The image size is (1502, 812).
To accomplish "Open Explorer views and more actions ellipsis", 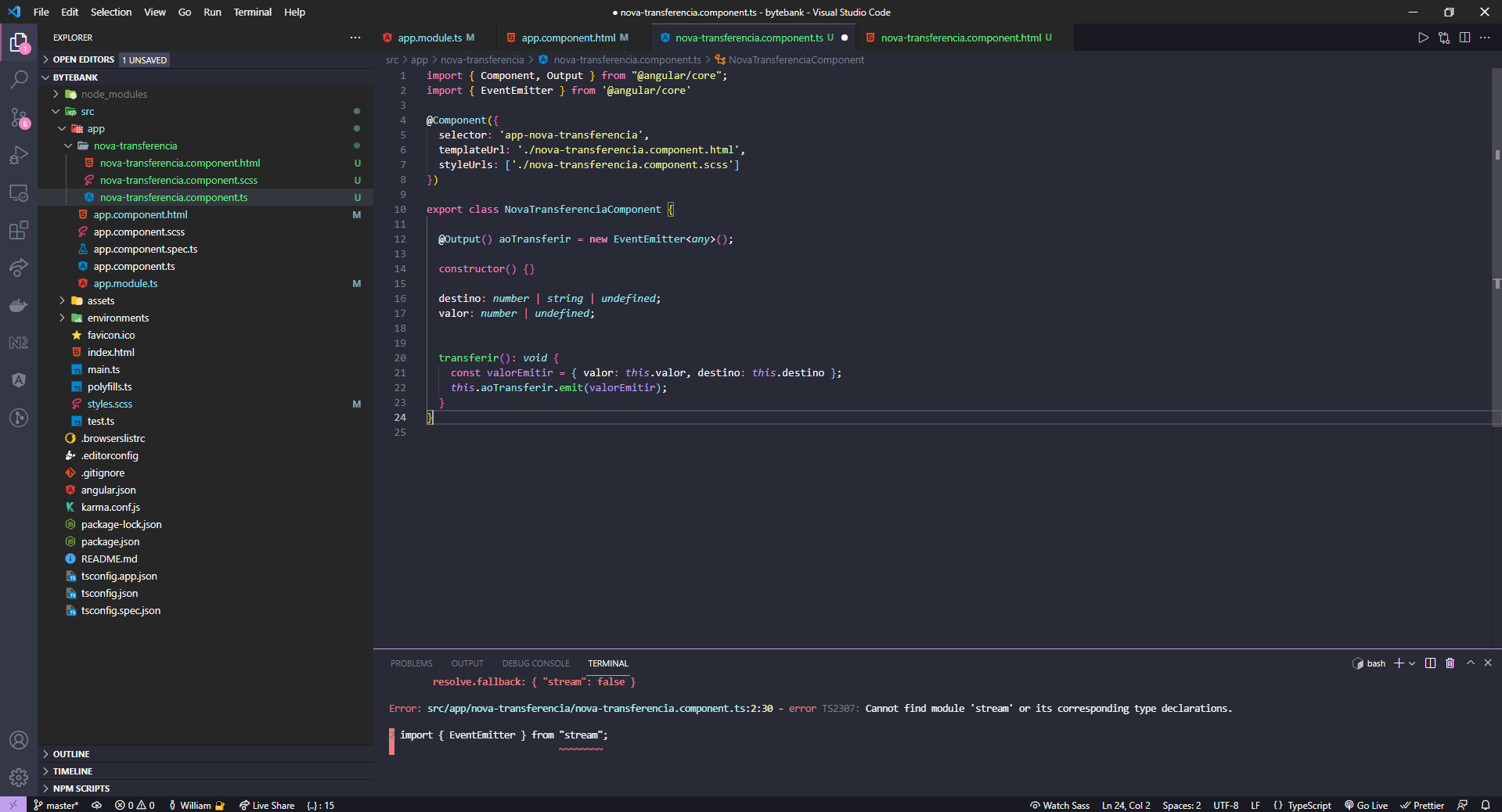I will 355,38.
